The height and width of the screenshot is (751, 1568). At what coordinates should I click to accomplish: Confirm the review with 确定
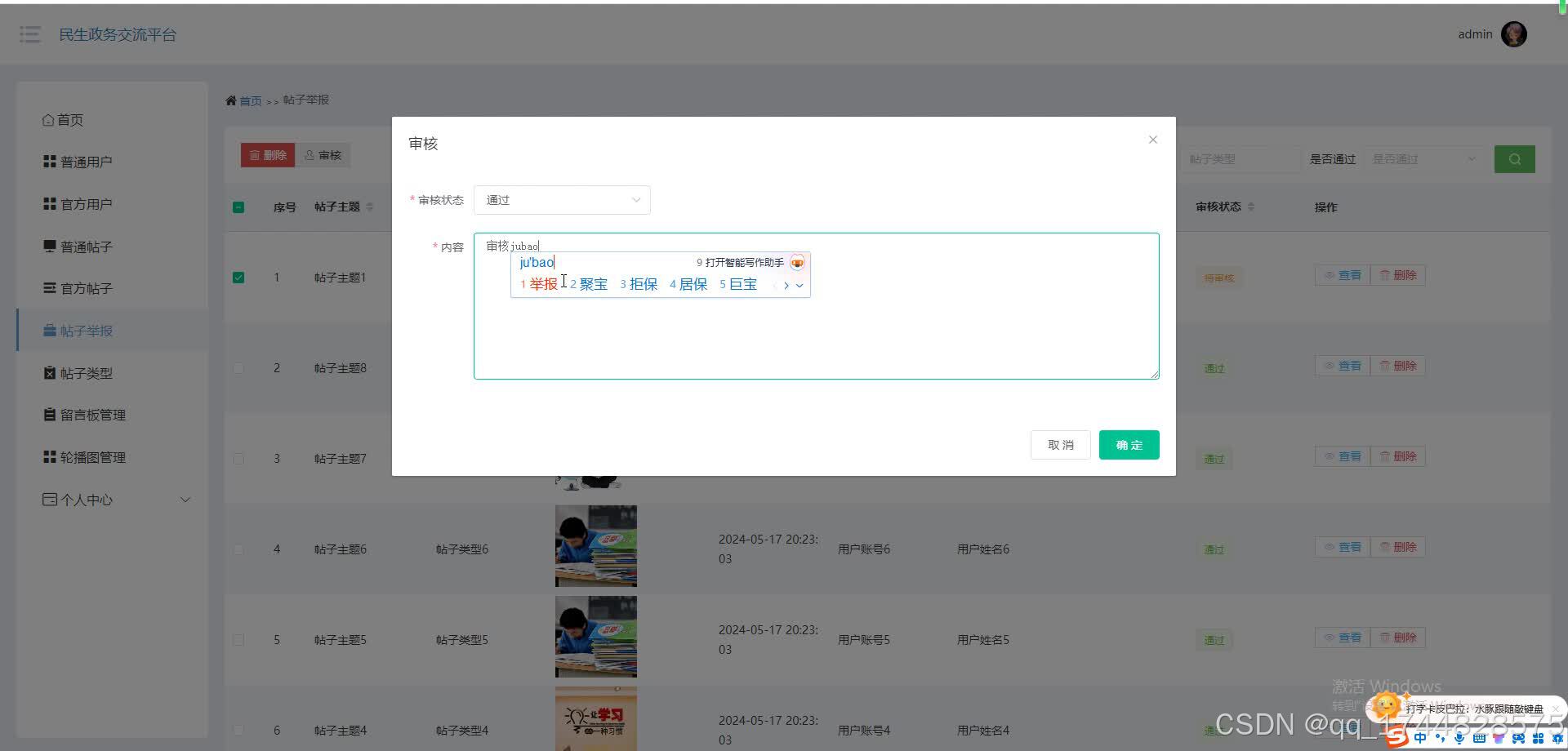(1129, 445)
